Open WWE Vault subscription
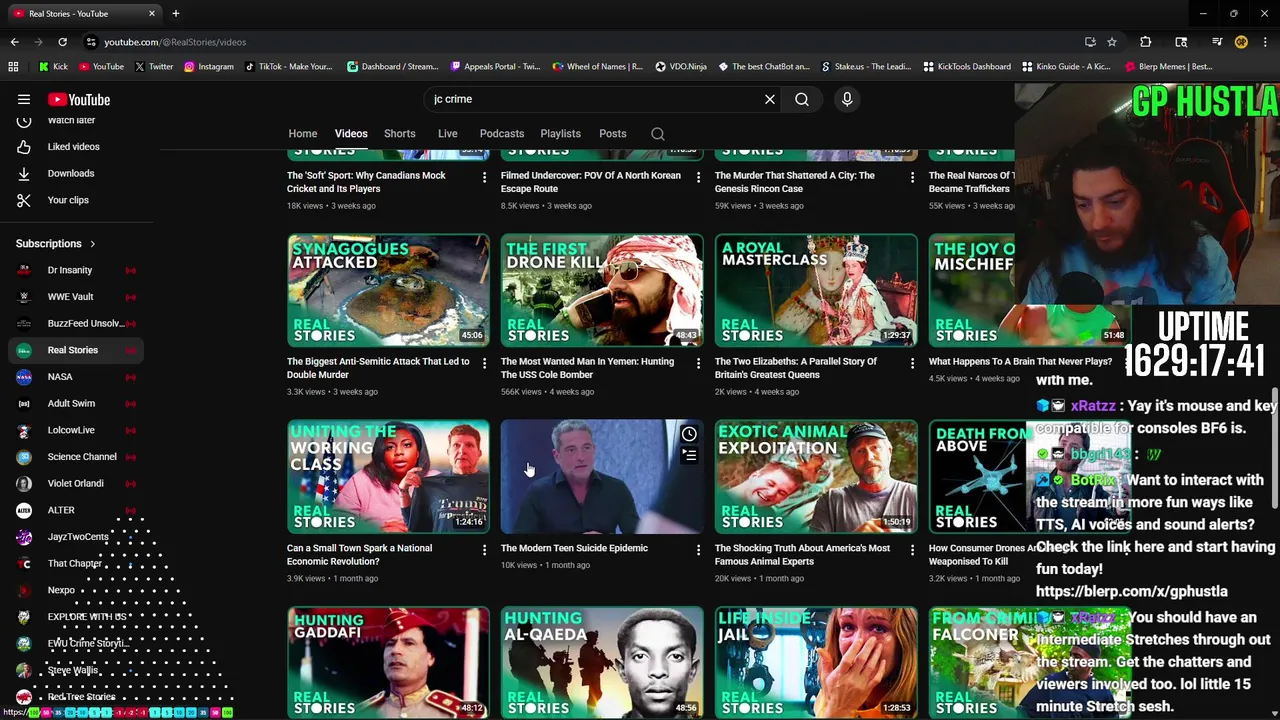The width and height of the screenshot is (1280, 720). tap(75, 297)
